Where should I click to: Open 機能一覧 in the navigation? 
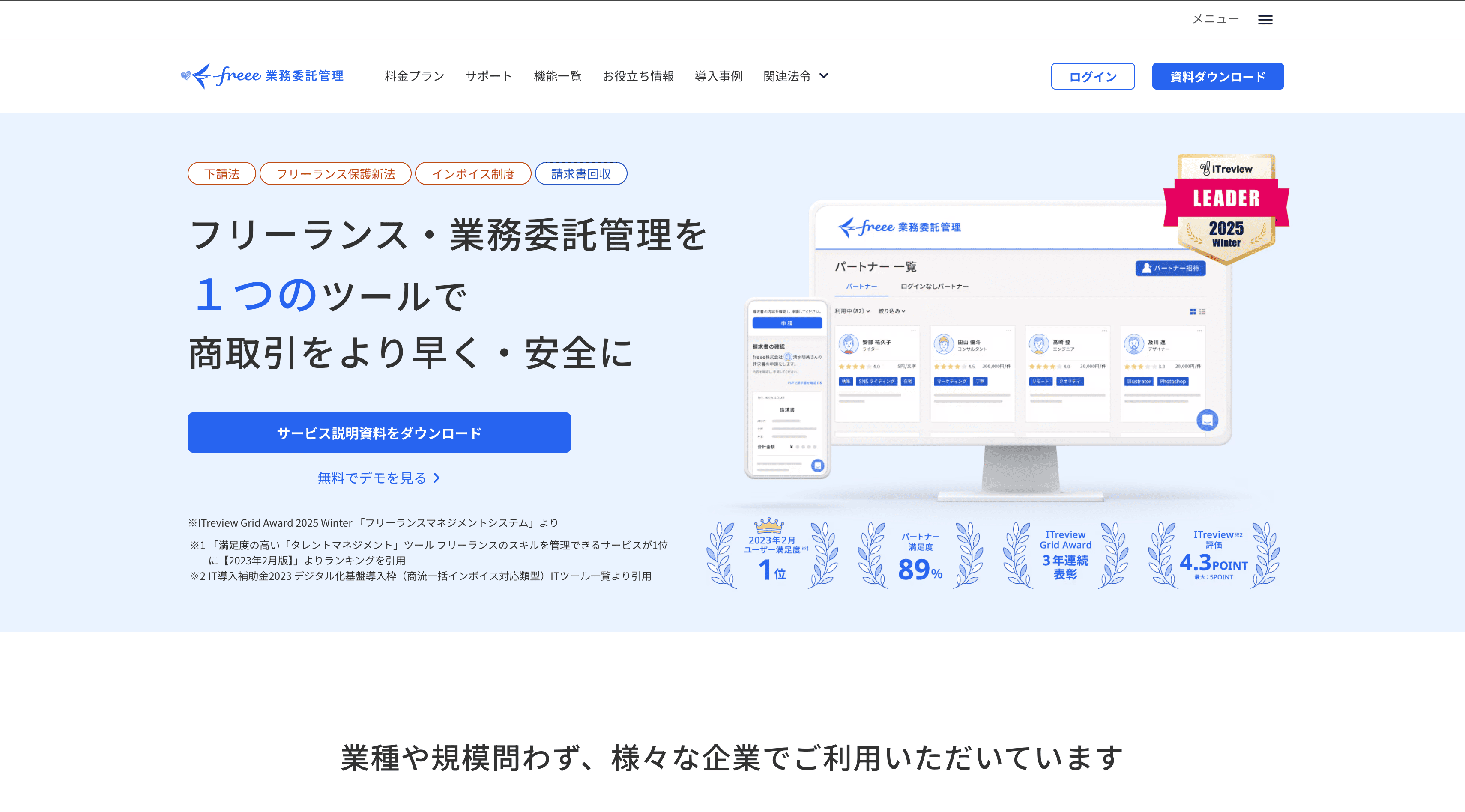(557, 76)
